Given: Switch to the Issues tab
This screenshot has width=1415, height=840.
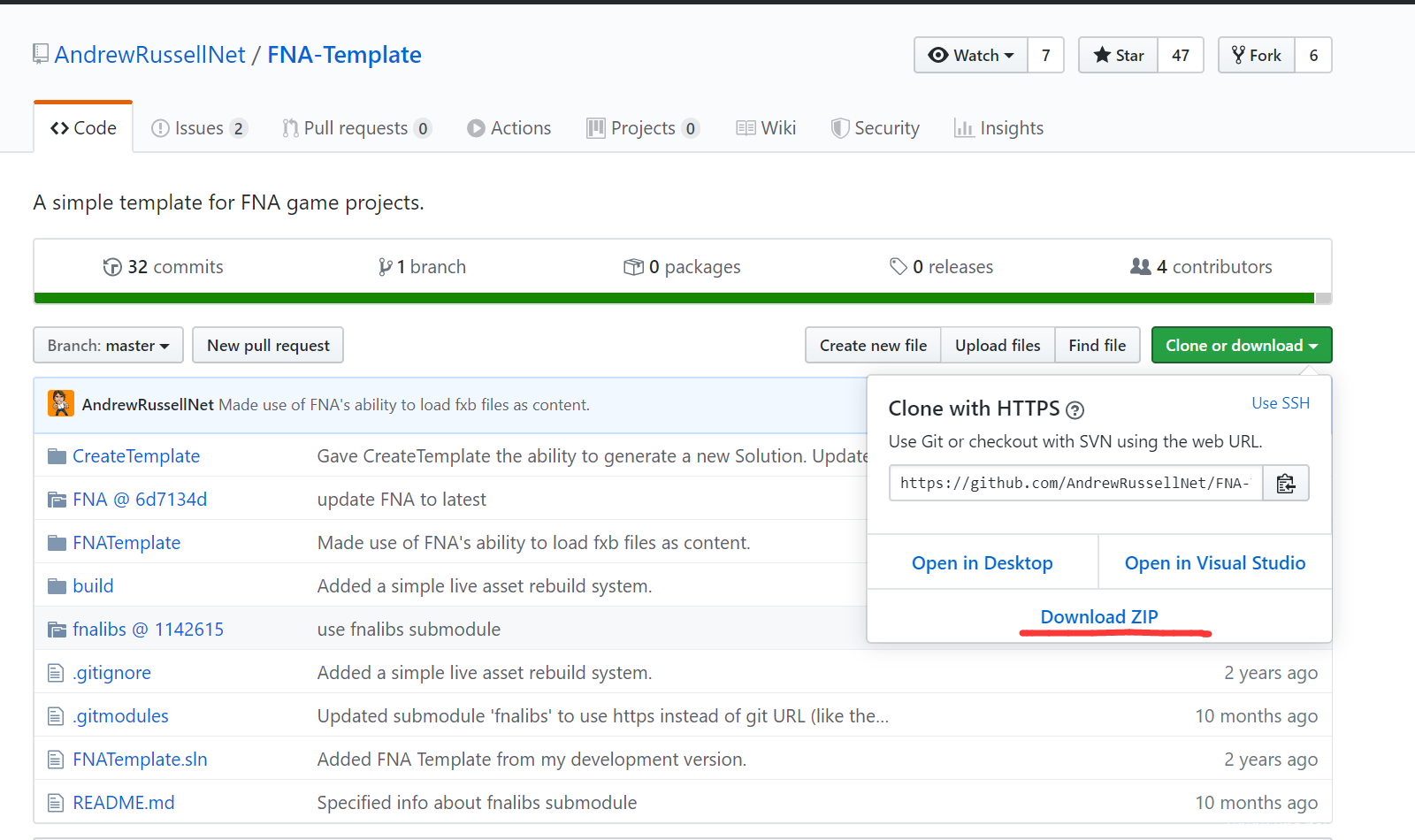Looking at the screenshot, I should click(x=198, y=129).
